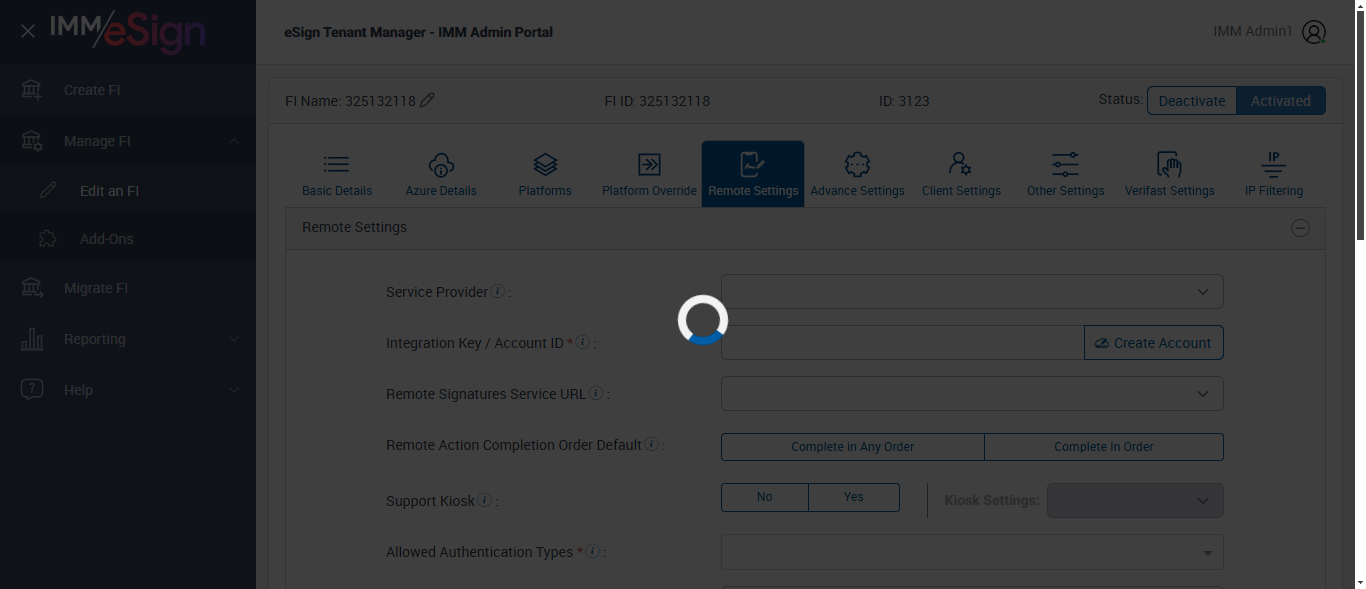Open the Platform Override tab

click(x=649, y=174)
